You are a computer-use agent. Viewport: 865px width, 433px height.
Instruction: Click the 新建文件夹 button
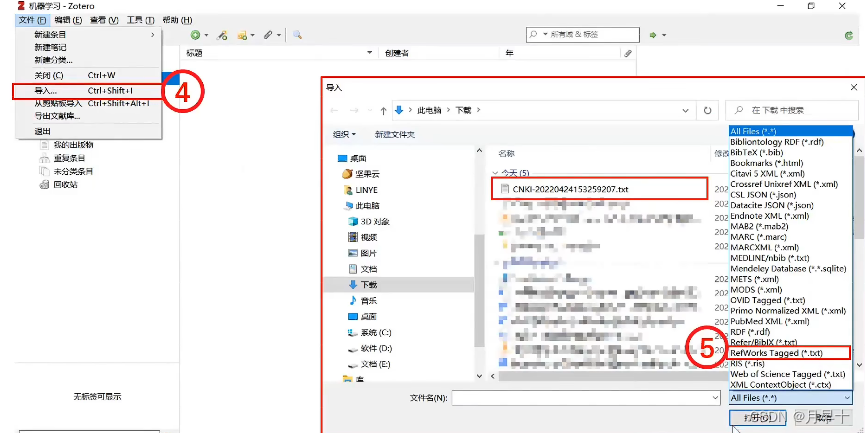(x=395, y=135)
